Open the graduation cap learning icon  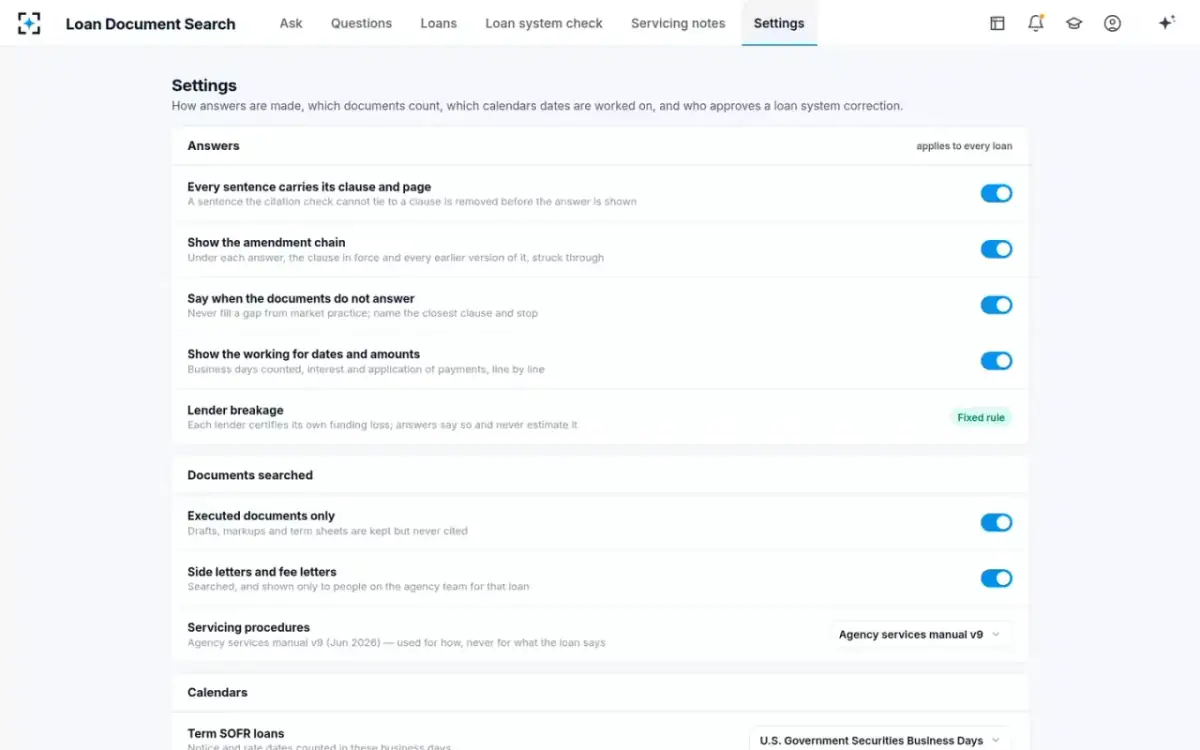click(x=1074, y=23)
